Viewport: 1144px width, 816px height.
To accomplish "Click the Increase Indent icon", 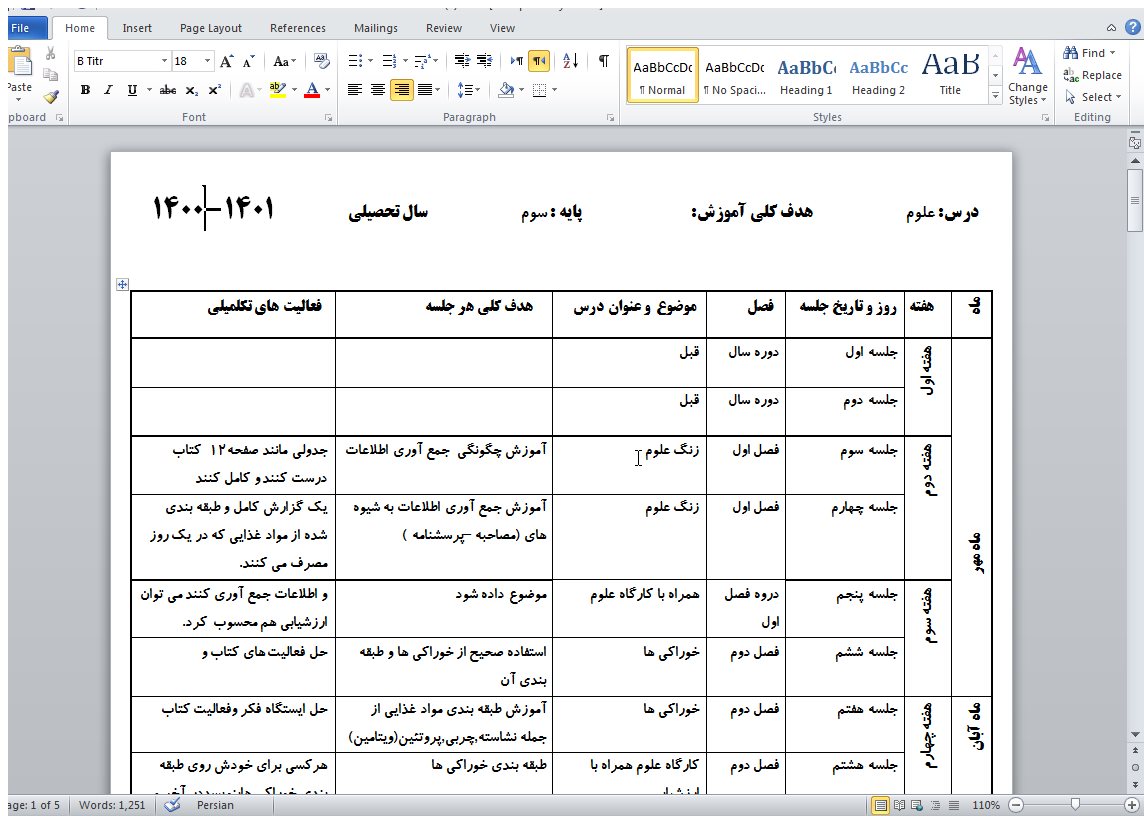I will [484, 61].
